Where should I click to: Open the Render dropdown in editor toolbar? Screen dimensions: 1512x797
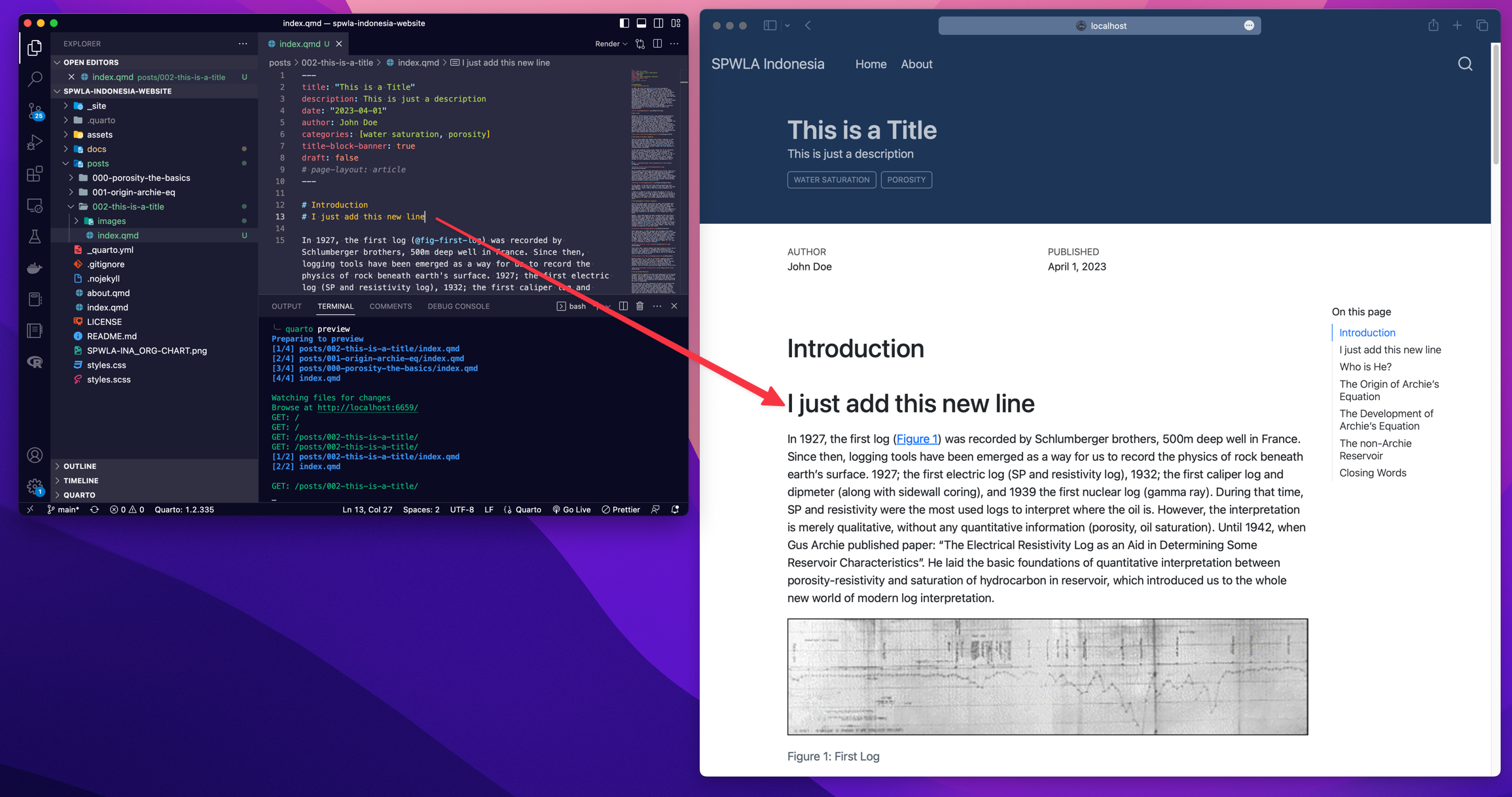(611, 44)
